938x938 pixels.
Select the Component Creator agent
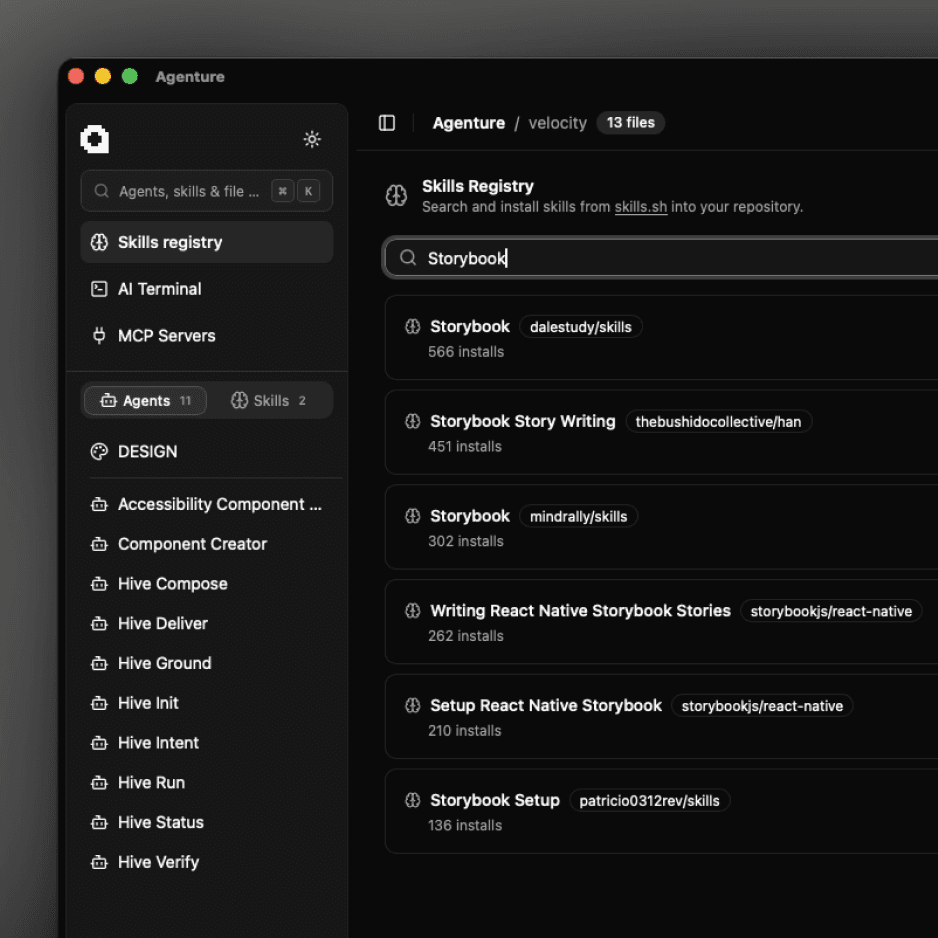pos(206,544)
